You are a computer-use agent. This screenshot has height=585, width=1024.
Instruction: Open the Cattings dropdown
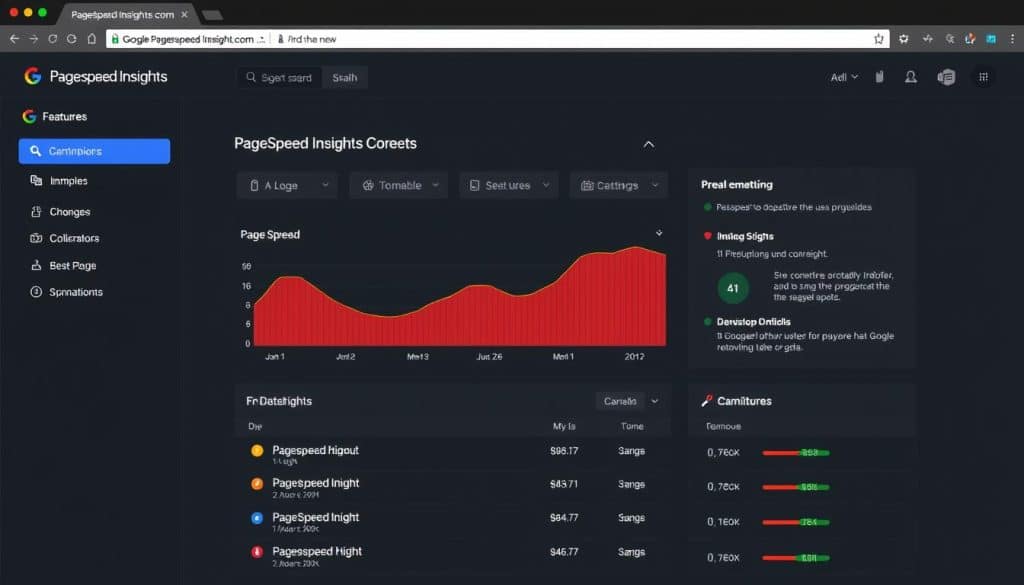tap(618, 185)
